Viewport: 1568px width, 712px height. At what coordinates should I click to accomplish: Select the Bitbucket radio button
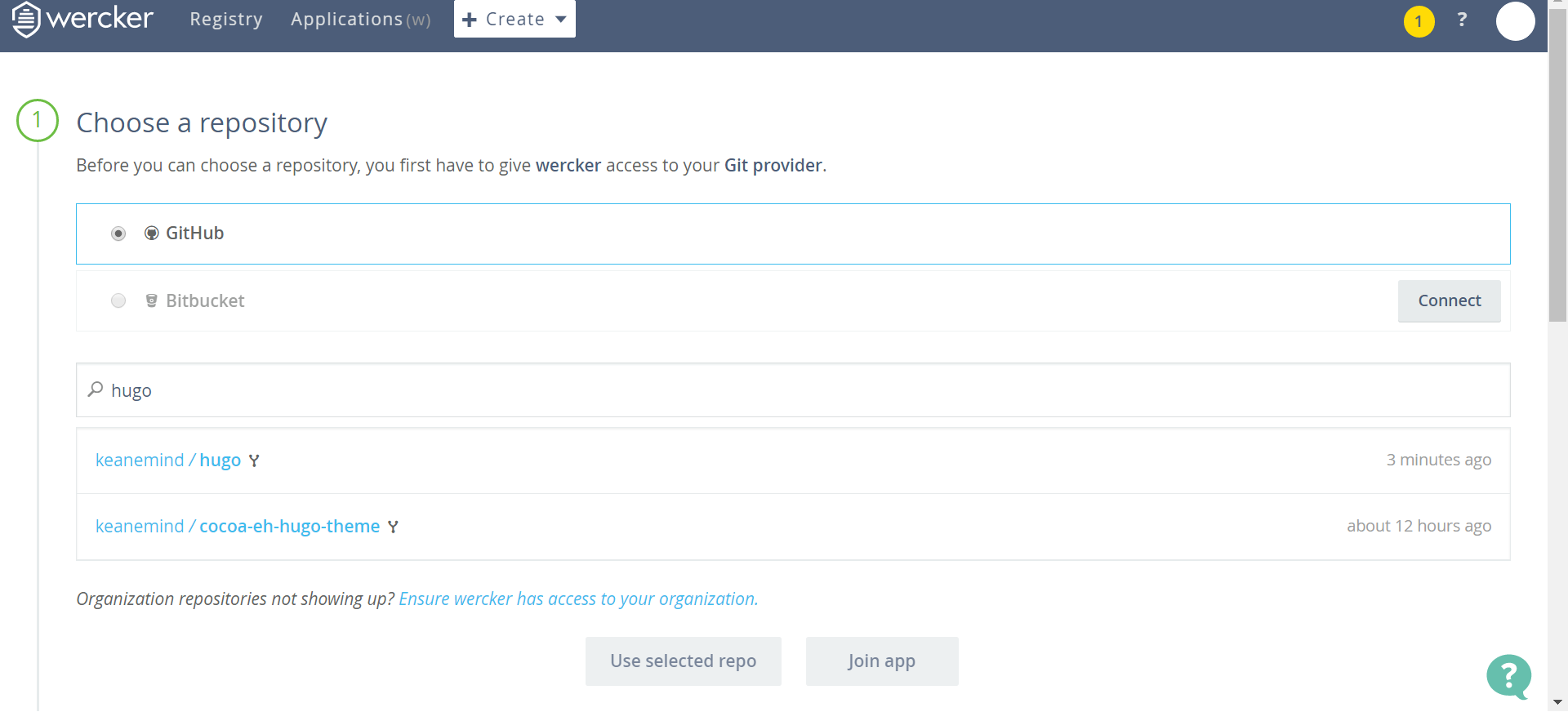click(x=118, y=301)
